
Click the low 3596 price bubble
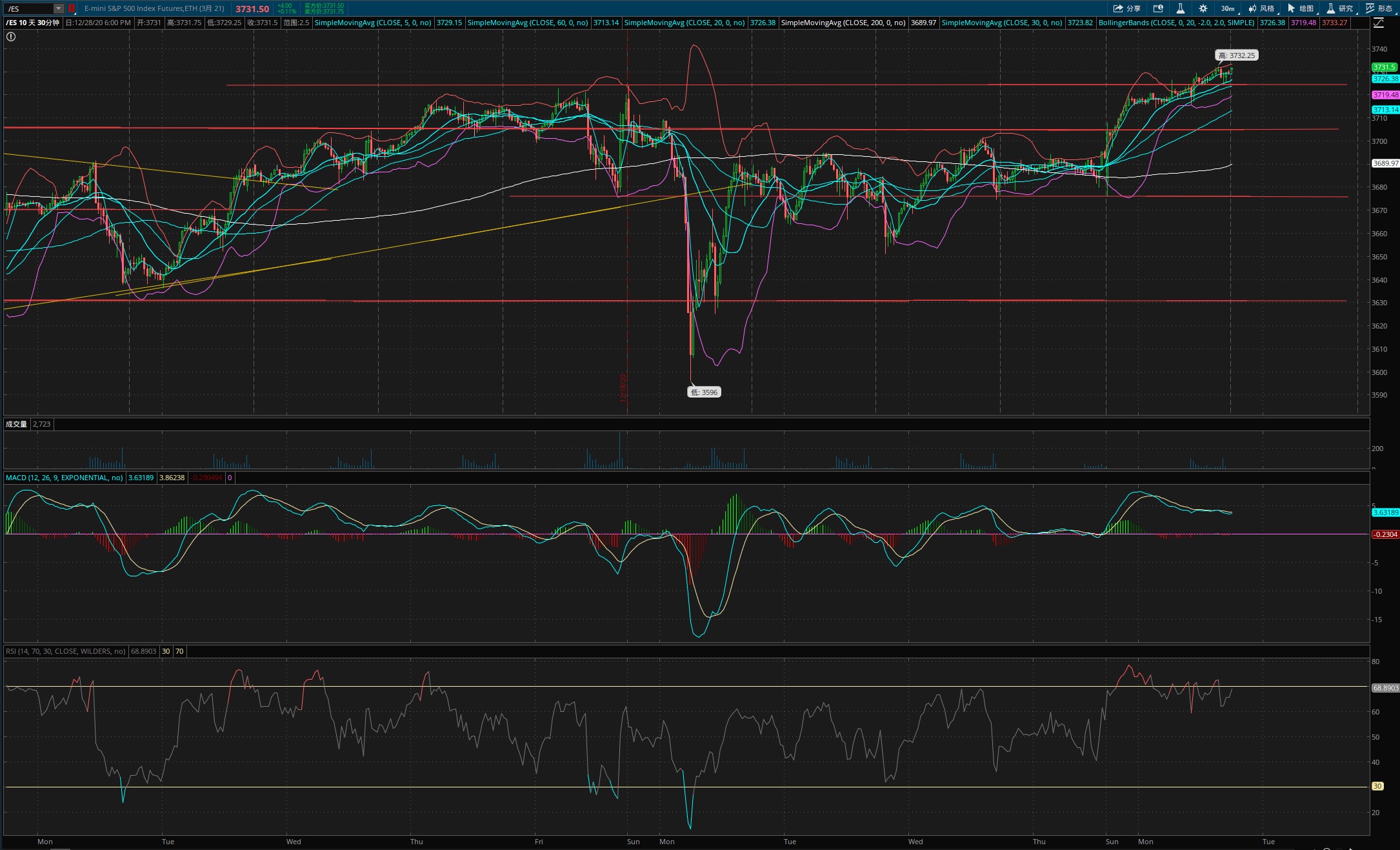[705, 392]
